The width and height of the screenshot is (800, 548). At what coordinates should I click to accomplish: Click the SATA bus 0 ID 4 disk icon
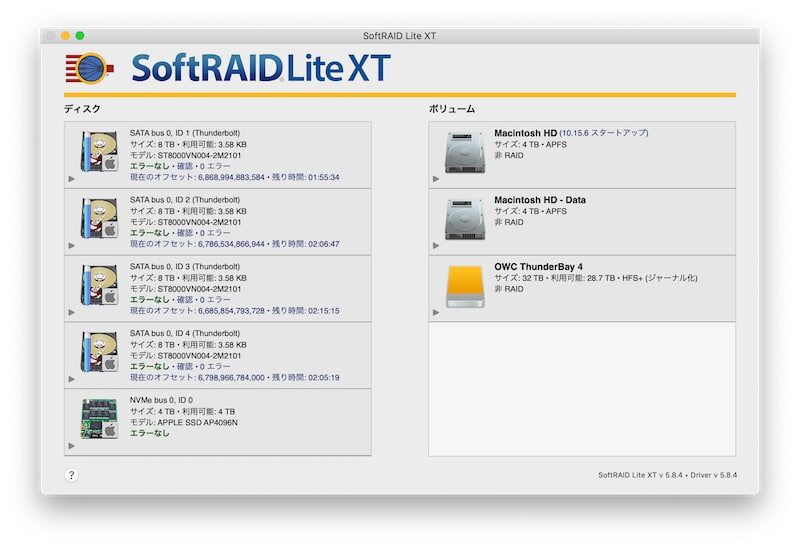[99, 352]
